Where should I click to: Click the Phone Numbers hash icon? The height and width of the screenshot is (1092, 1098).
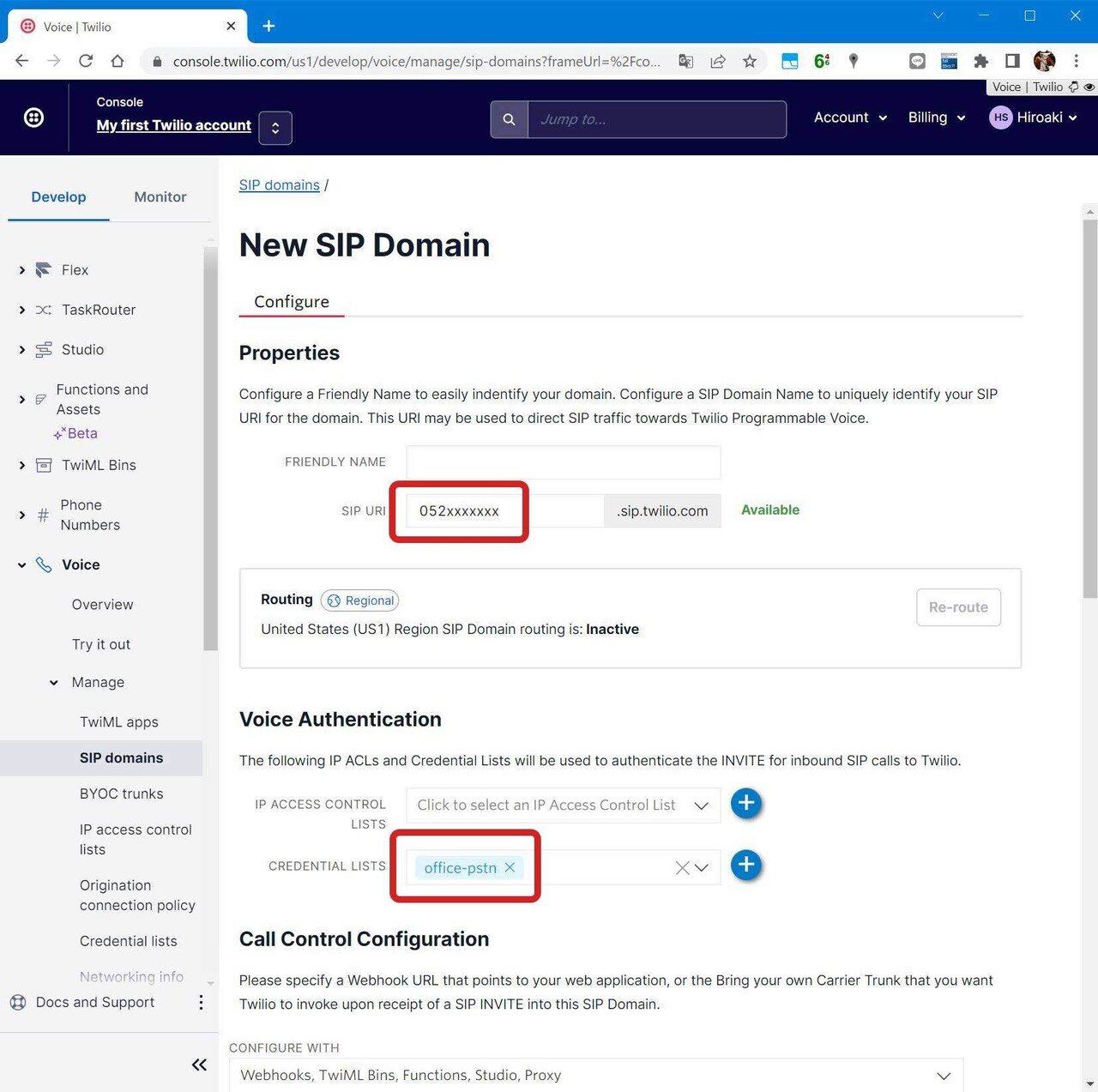coord(43,515)
